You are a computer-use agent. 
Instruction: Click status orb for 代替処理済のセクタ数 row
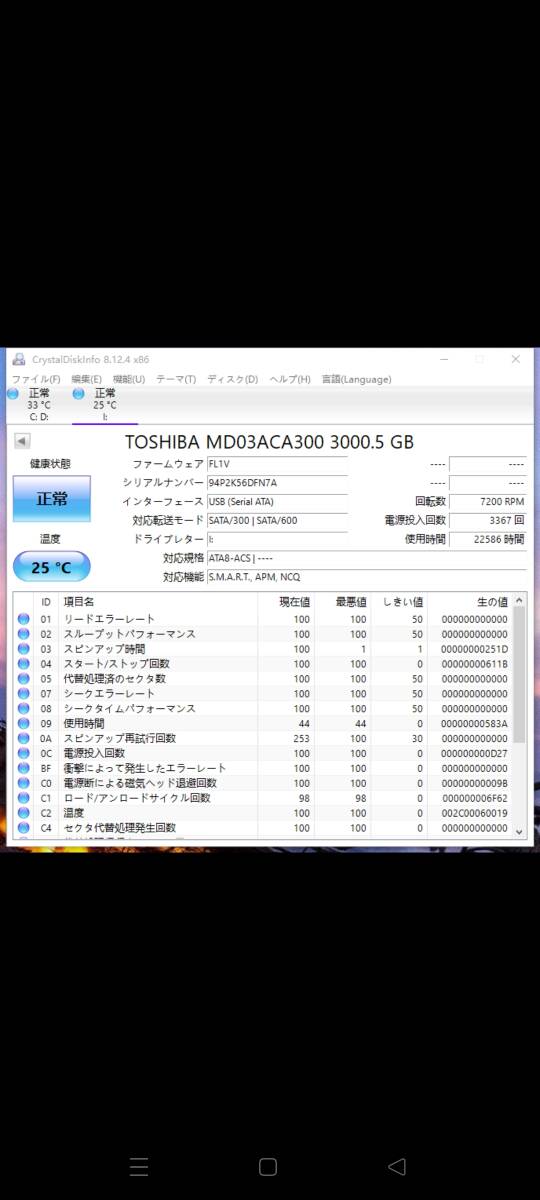click(x=24, y=679)
